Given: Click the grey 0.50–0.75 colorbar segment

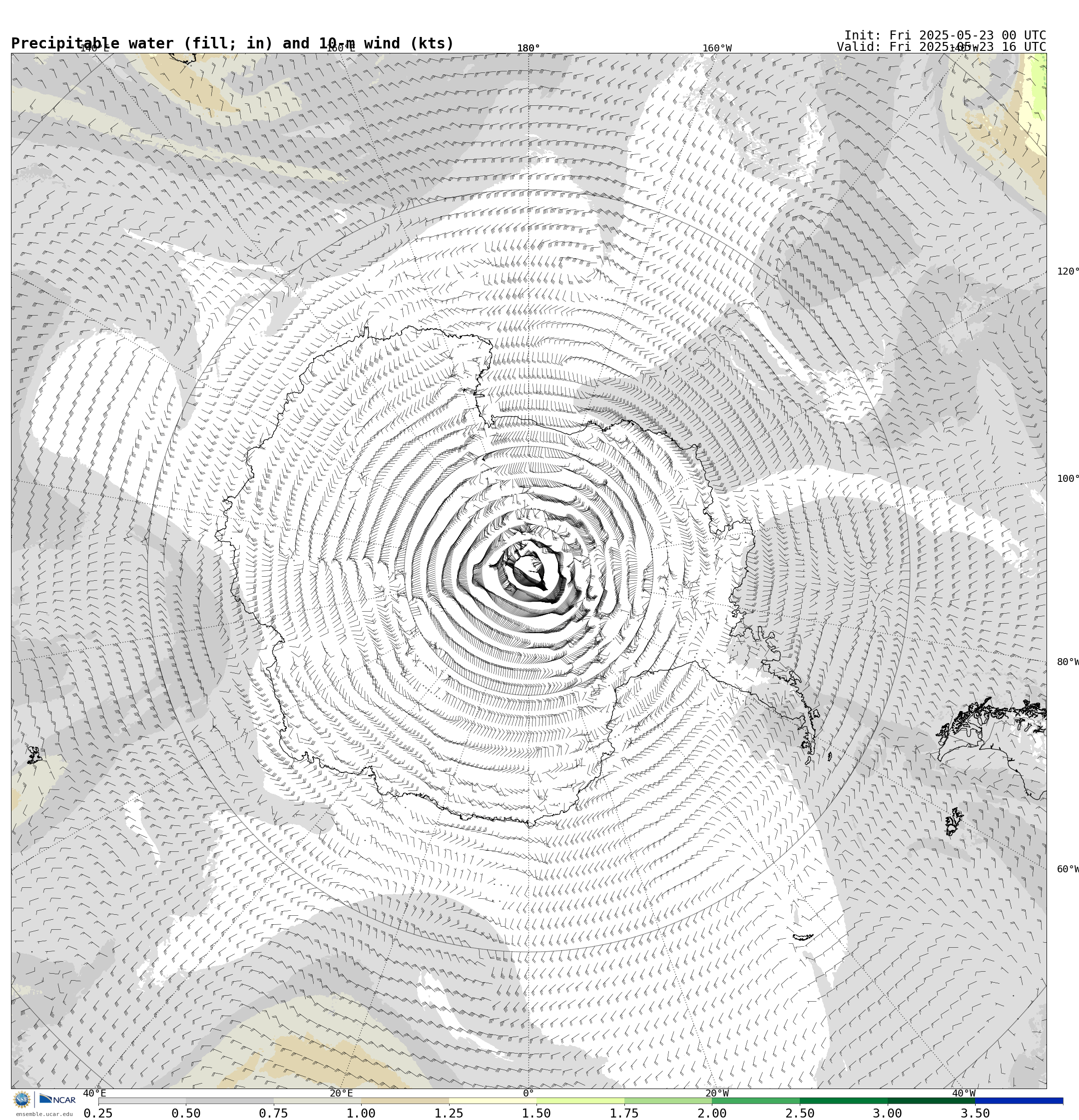Looking at the screenshot, I should 229,1101.
